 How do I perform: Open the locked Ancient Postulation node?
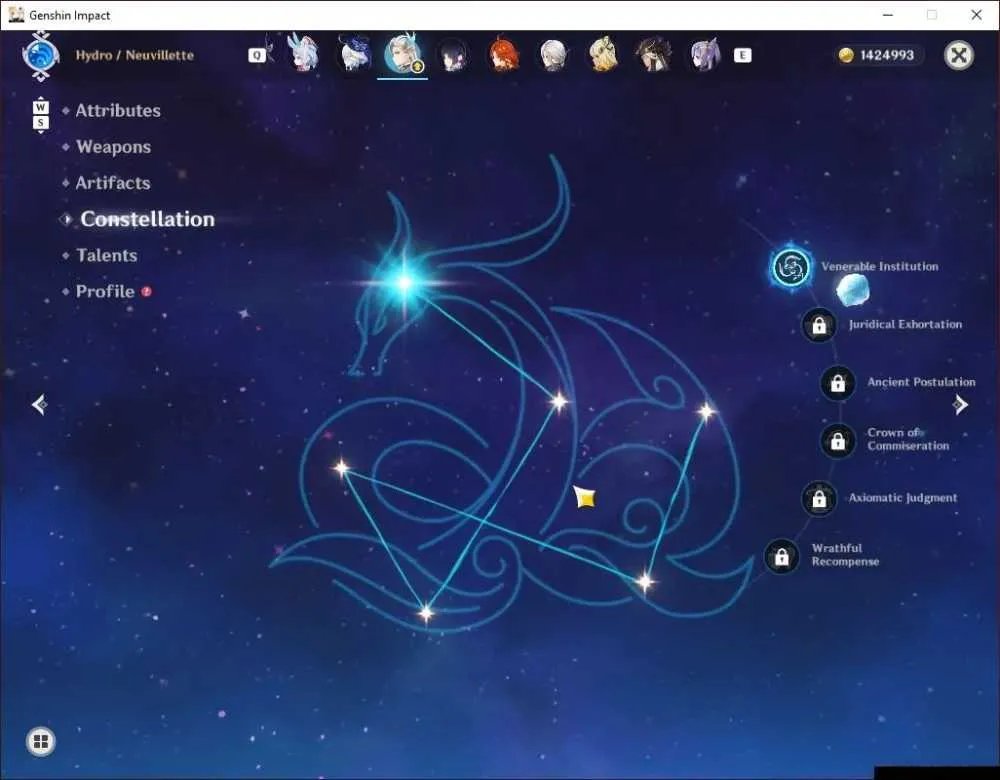(x=837, y=383)
